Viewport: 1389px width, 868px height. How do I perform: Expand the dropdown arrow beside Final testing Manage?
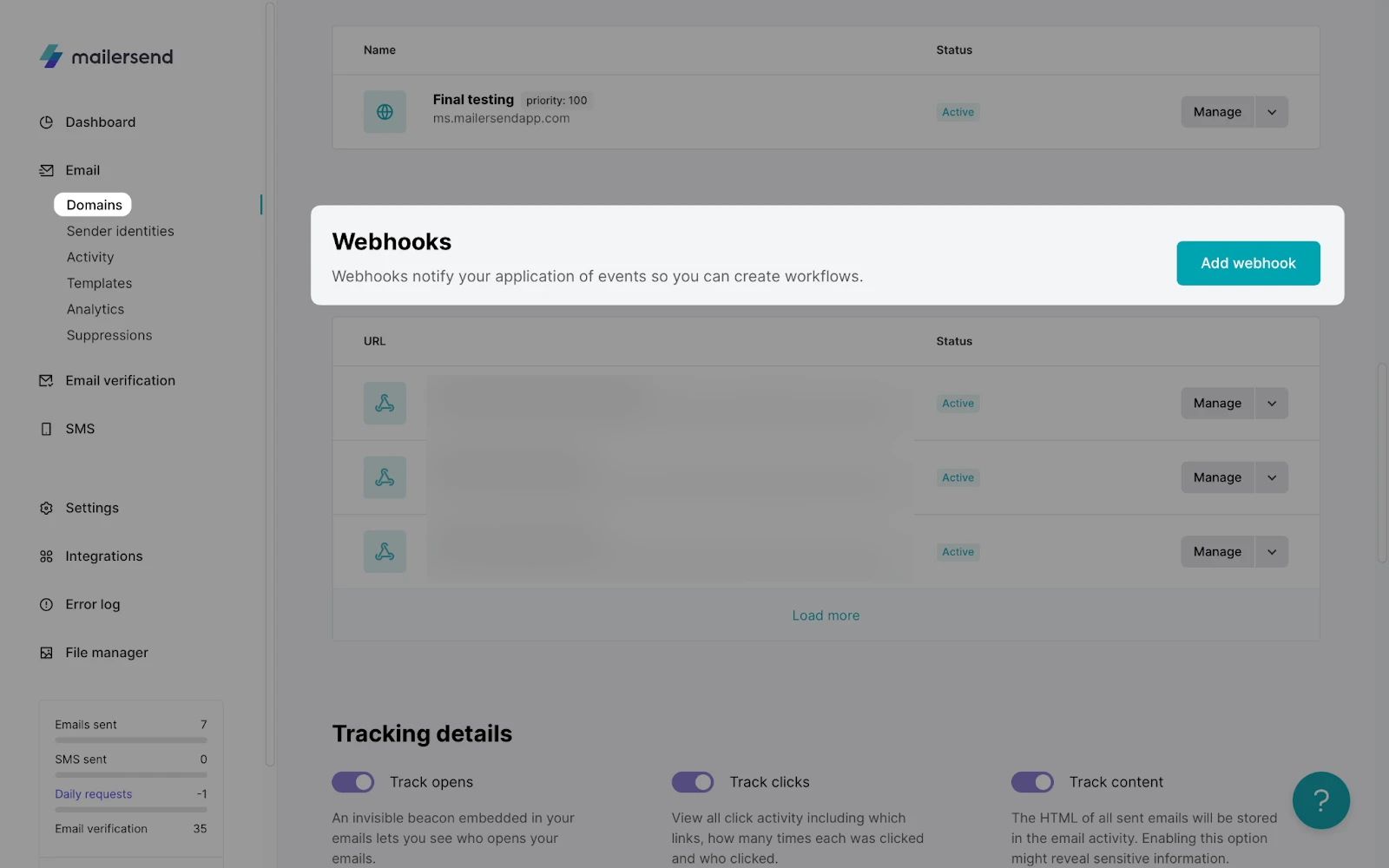(1272, 112)
